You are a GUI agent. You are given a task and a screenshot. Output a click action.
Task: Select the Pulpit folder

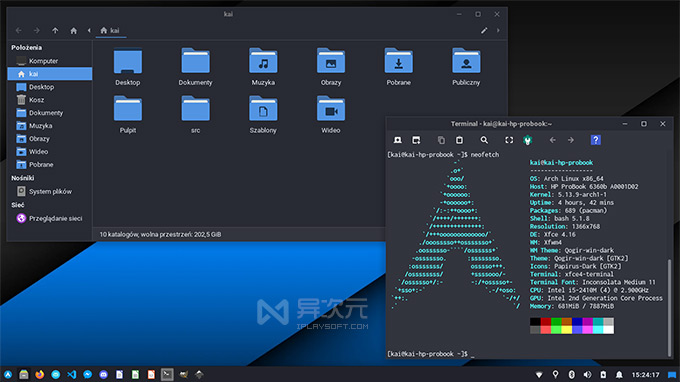click(128, 114)
